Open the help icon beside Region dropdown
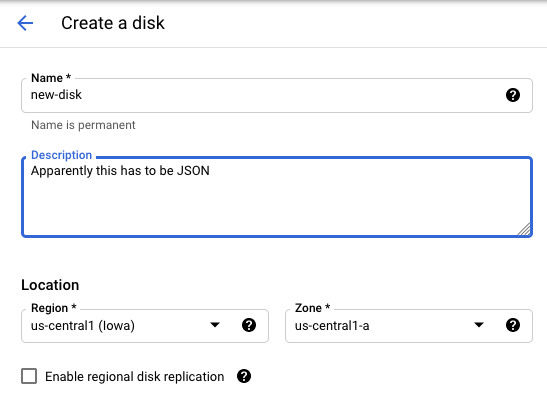The image size is (547, 413). coord(249,325)
